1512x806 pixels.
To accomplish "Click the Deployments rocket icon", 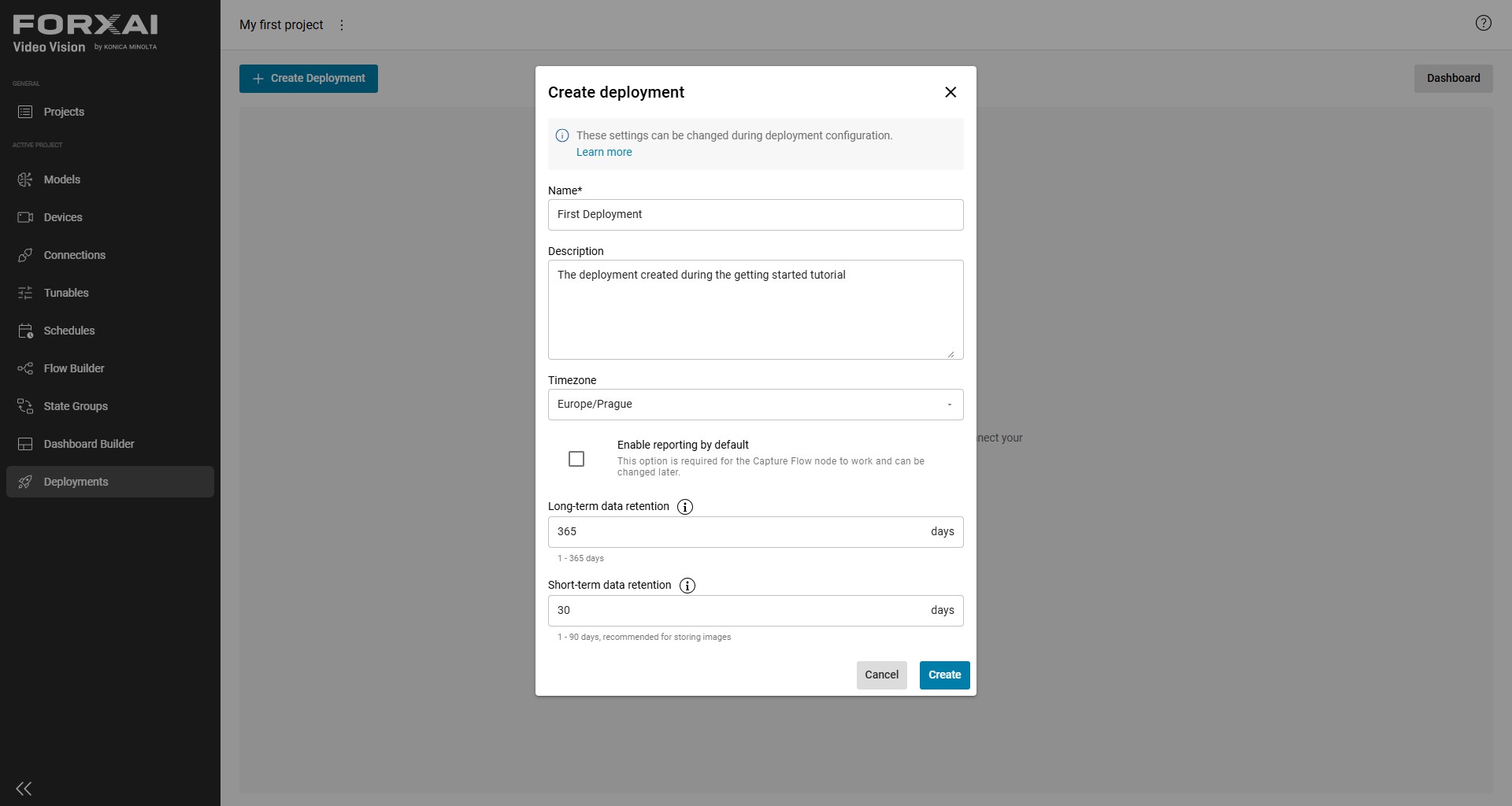I will [25, 482].
